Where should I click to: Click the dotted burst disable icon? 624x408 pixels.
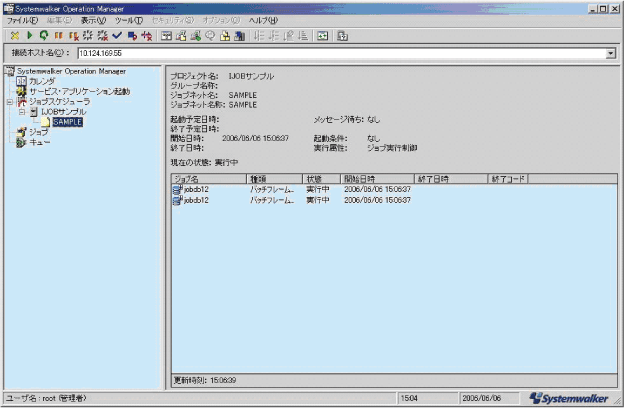pyautogui.click(x=88, y=36)
